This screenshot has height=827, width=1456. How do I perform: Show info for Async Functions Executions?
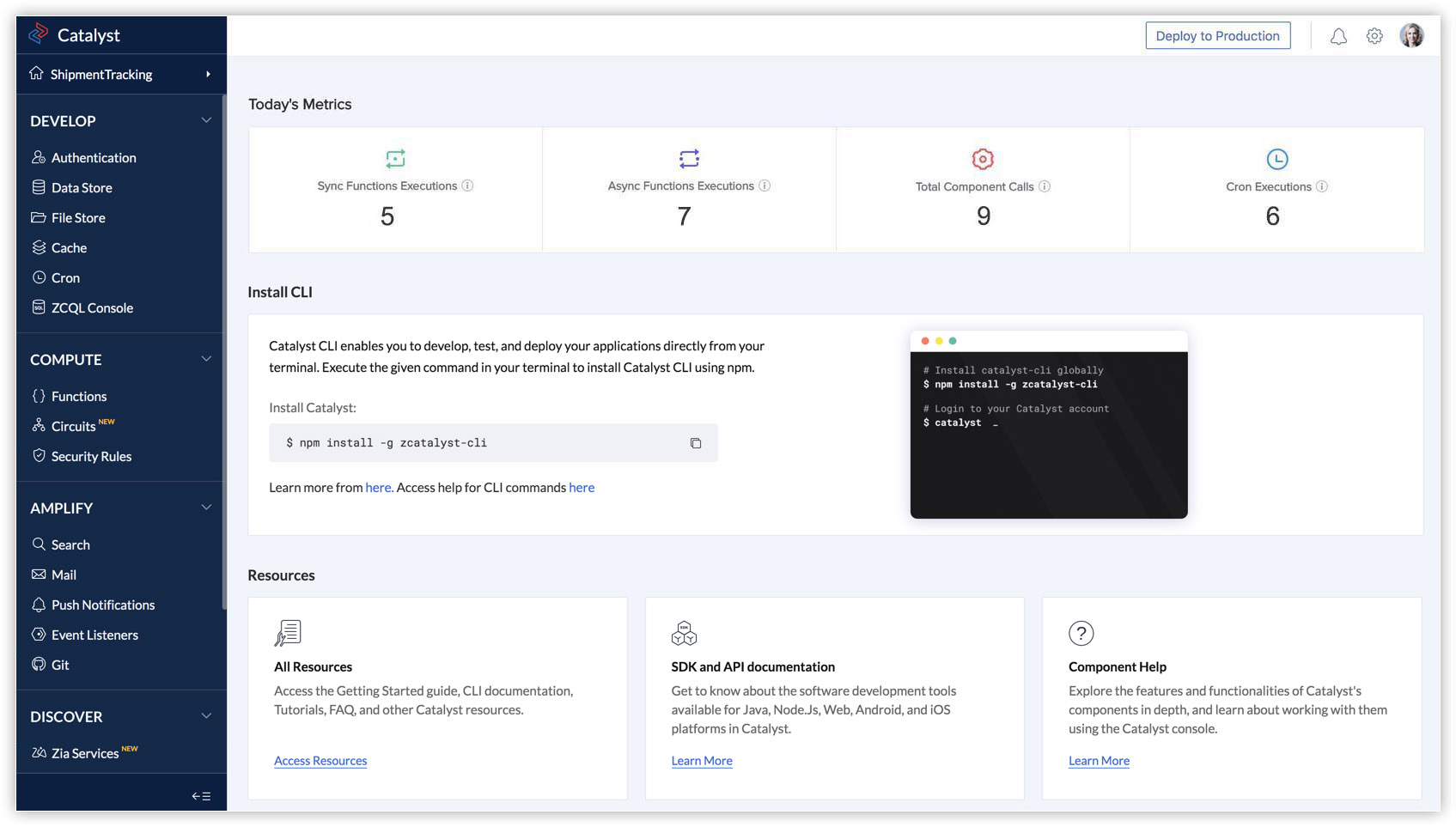click(765, 185)
